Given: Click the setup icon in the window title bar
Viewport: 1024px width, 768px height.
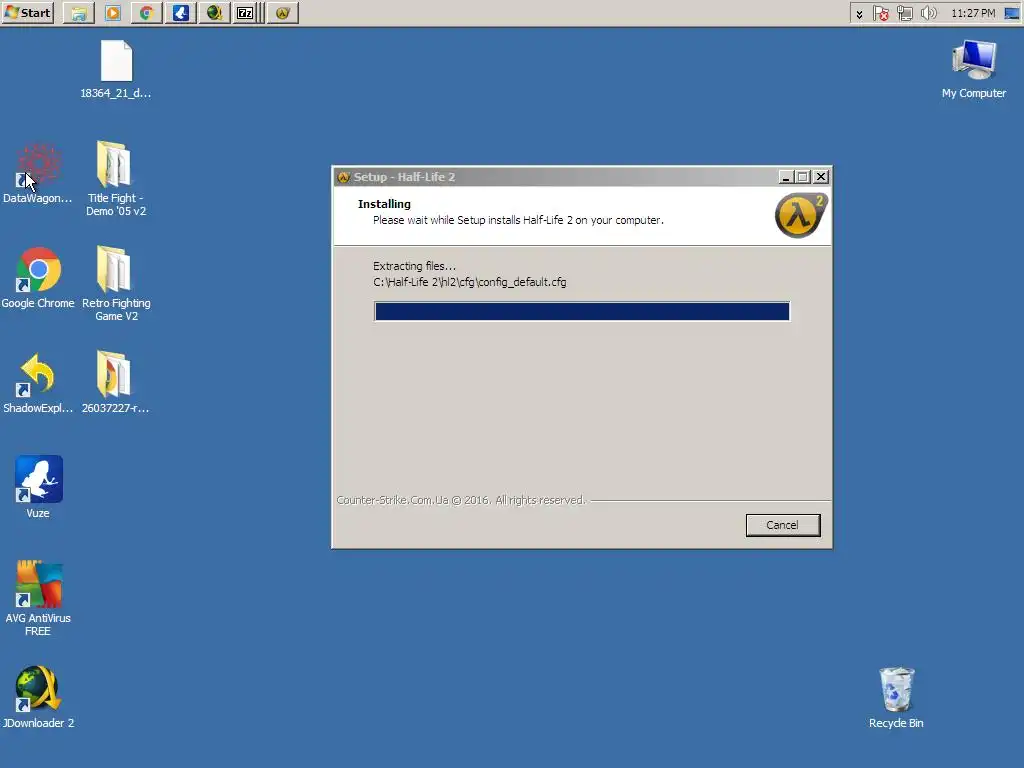Looking at the screenshot, I should (x=344, y=177).
